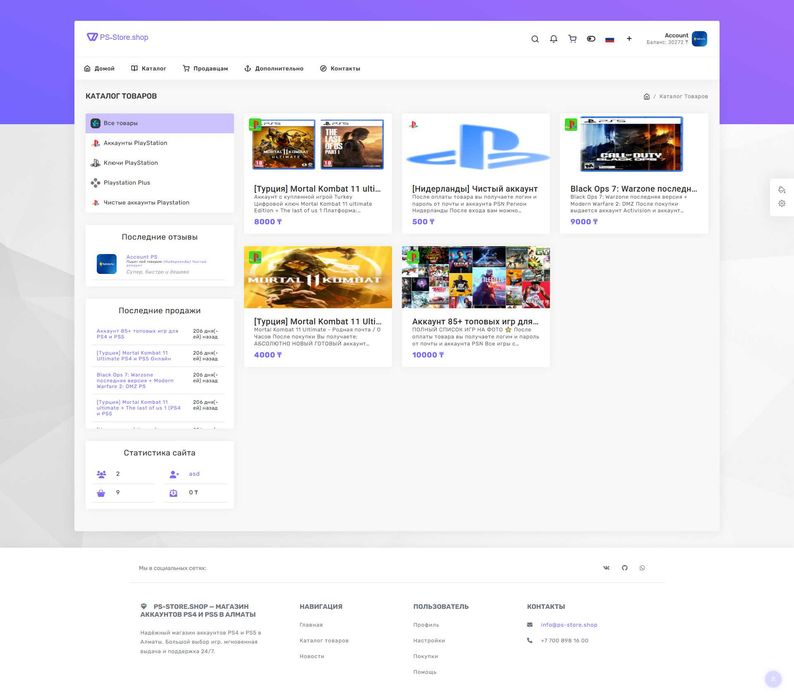This screenshot has height=700, width=794.
Task: Click Каталог Товаров breadcrumb text
Action: coord(684,96)
